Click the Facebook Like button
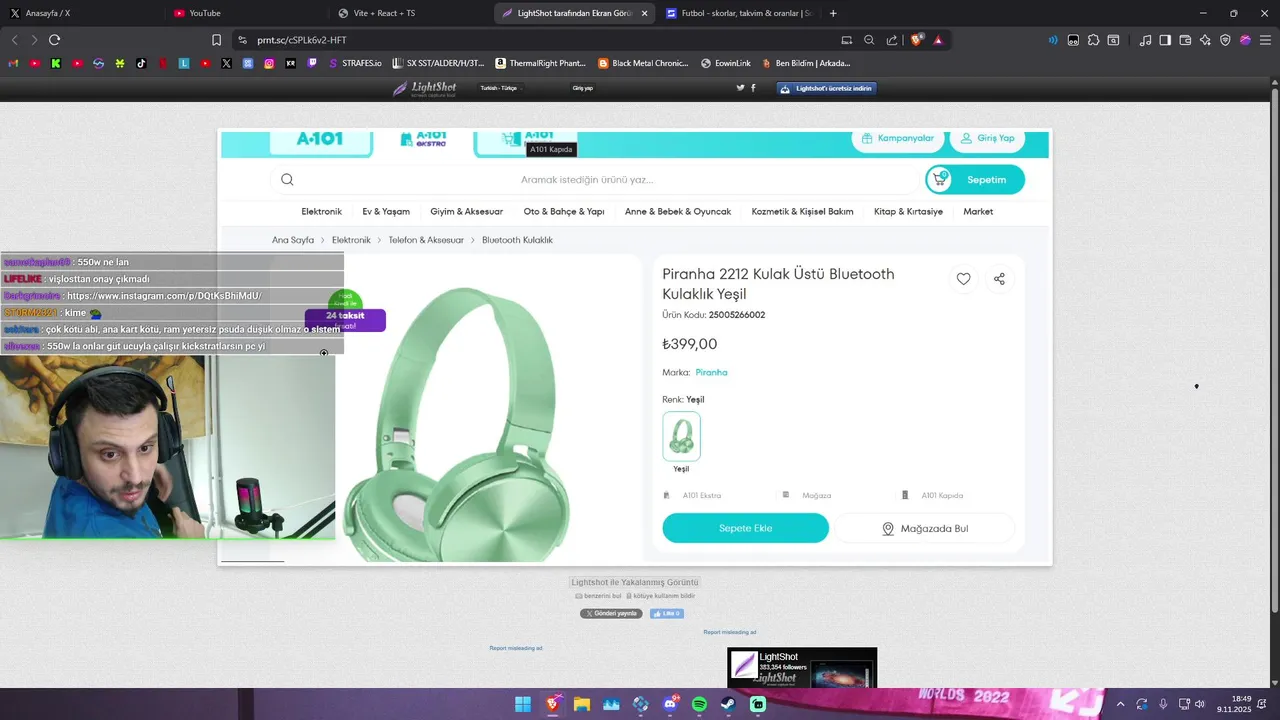 (667, 613)
